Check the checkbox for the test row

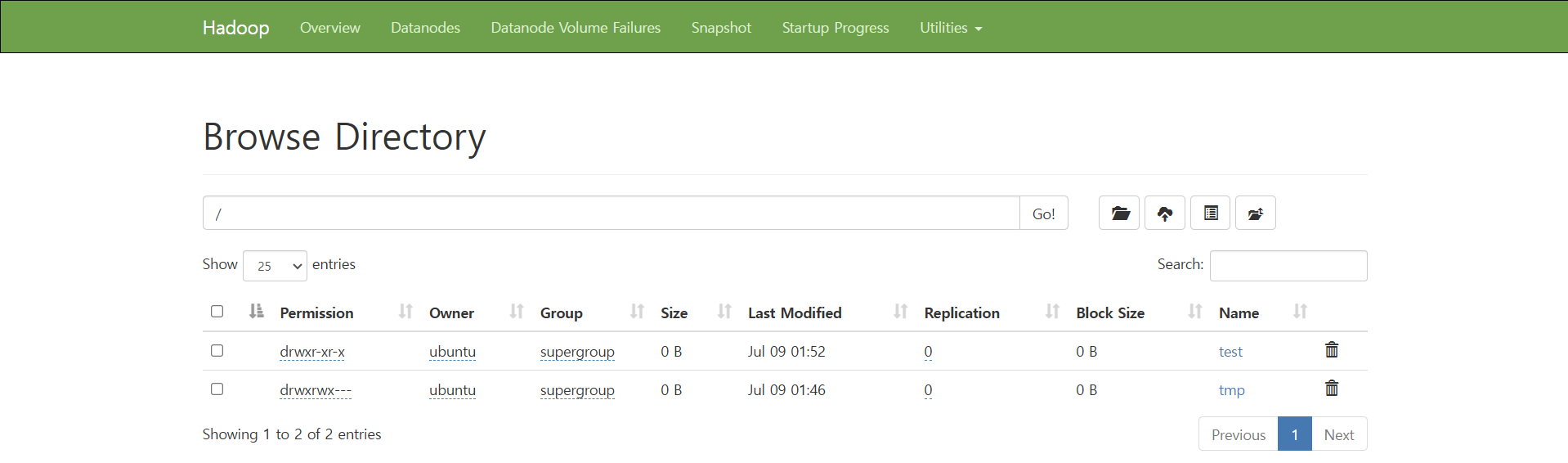tap(217, 351)
